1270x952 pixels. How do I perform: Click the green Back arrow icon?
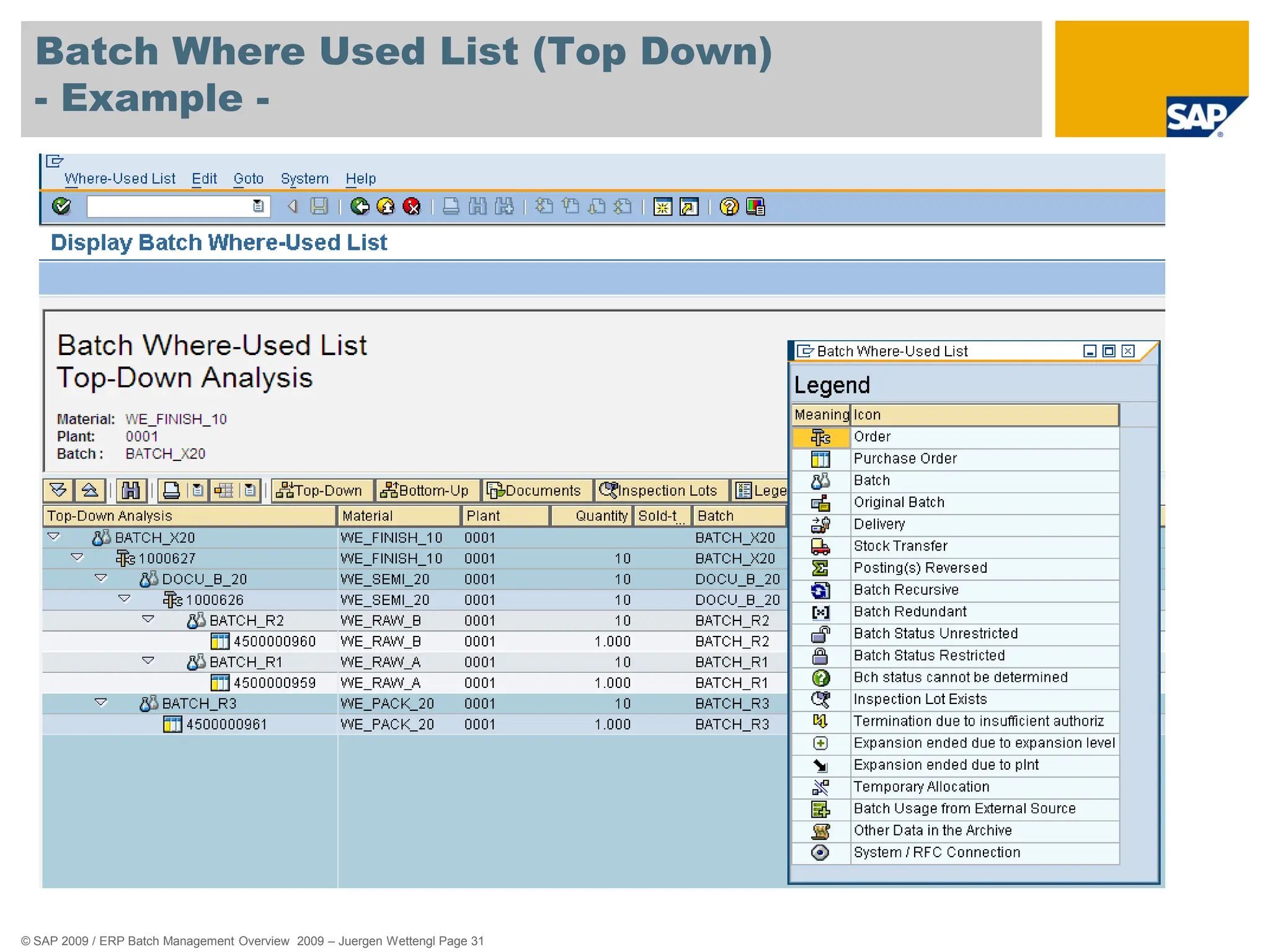[x=360, y=206]
